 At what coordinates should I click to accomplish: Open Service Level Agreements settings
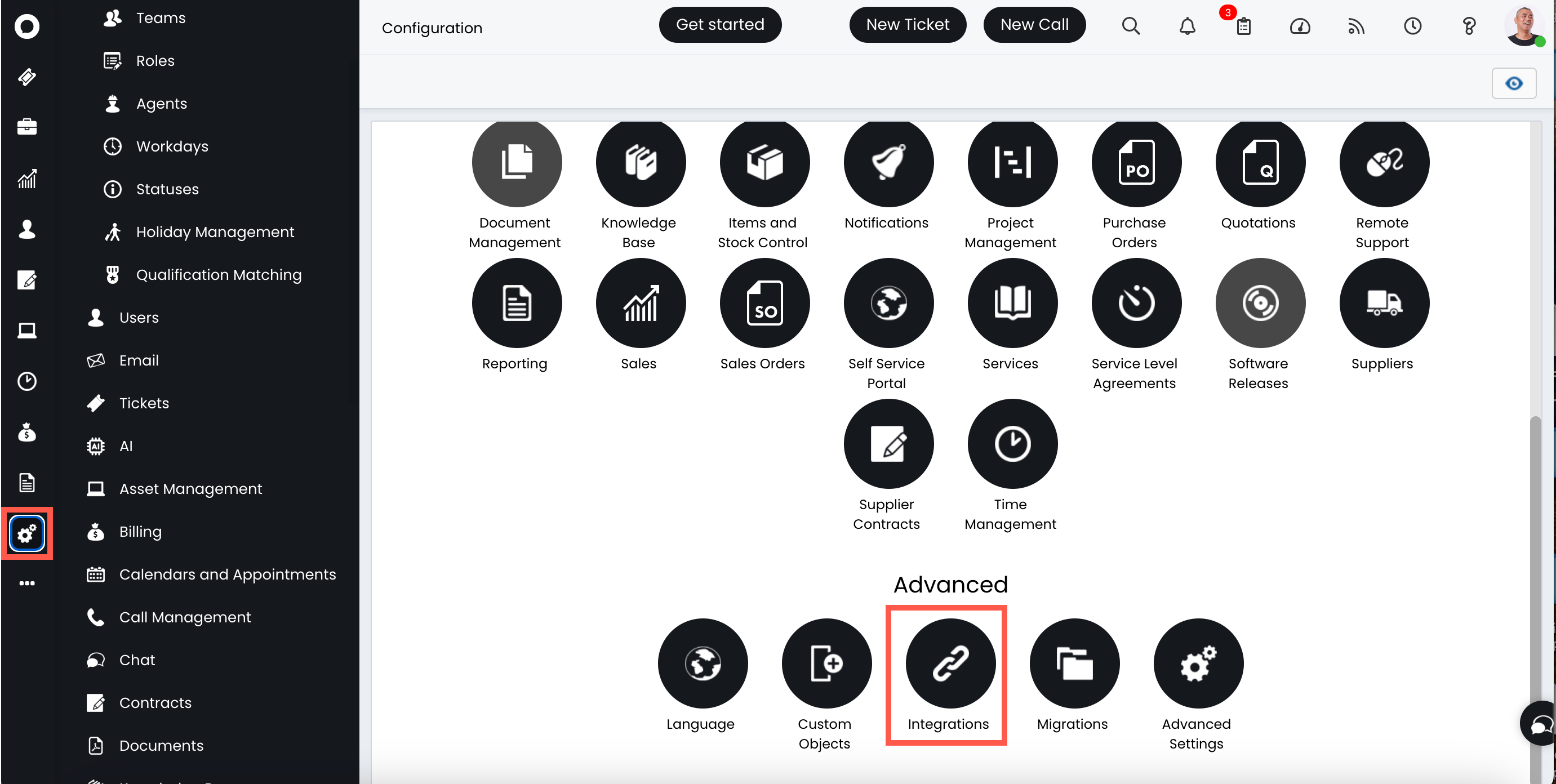coord(1136,302)
